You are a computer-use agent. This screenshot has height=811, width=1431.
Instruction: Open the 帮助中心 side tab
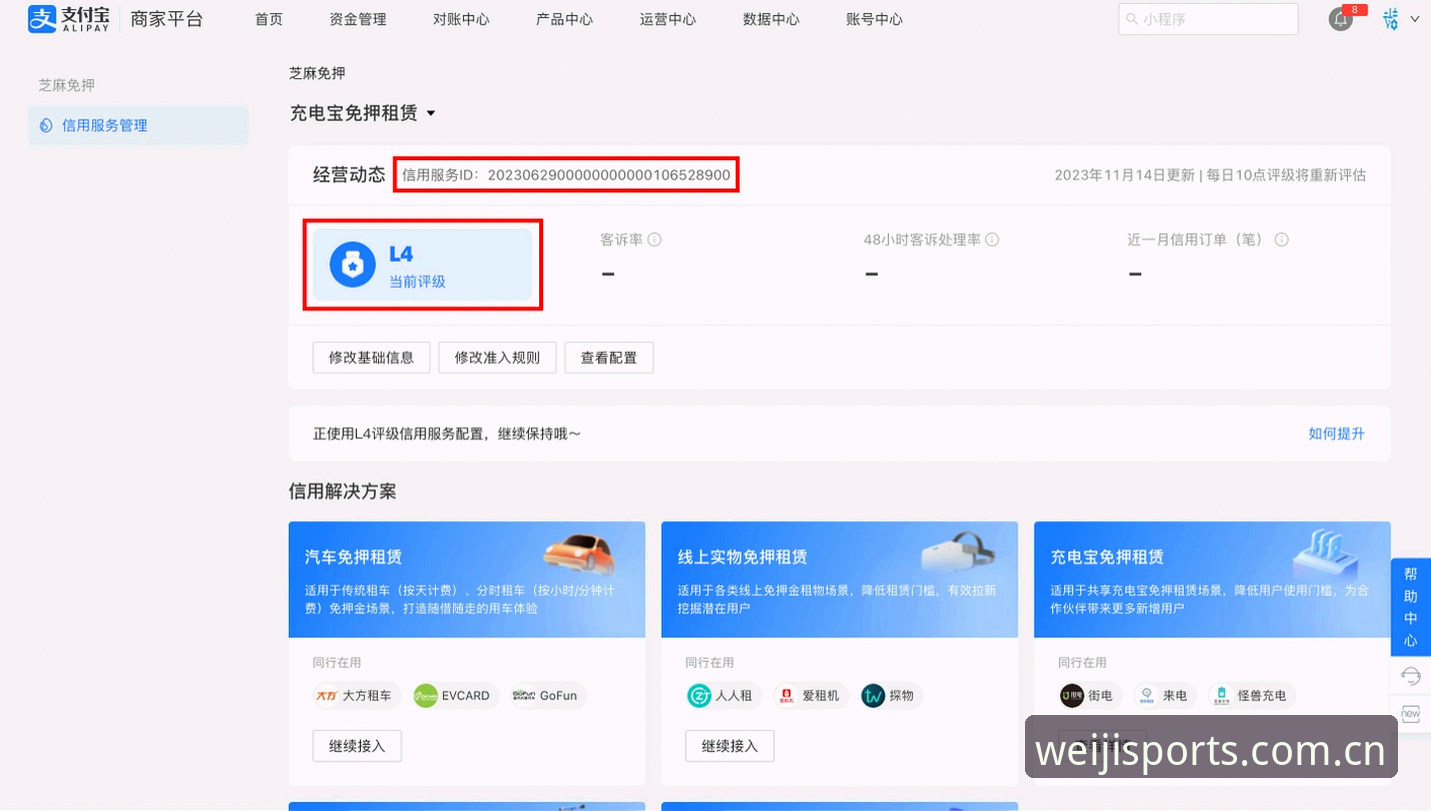pyautogui.click(x=1411, y=607)
